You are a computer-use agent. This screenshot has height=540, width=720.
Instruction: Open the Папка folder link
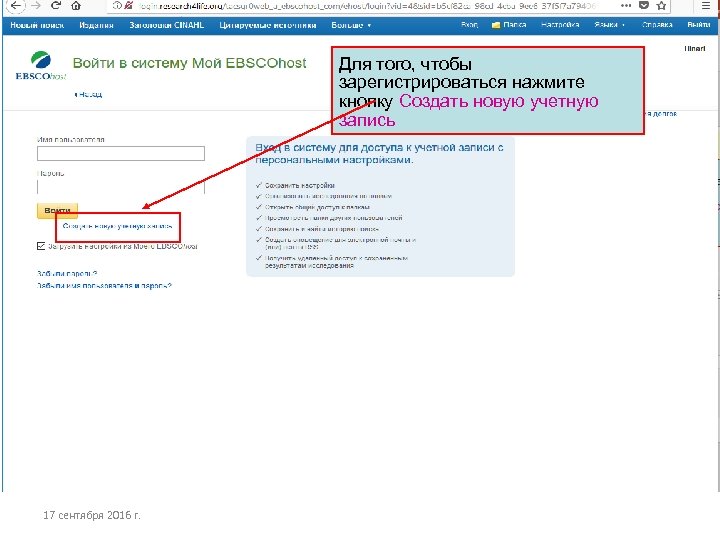click(509, 25)
